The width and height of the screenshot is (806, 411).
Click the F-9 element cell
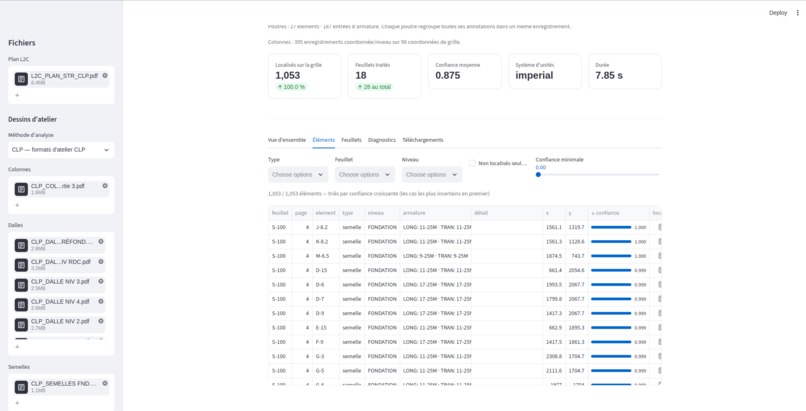click(x=325, y=342)
